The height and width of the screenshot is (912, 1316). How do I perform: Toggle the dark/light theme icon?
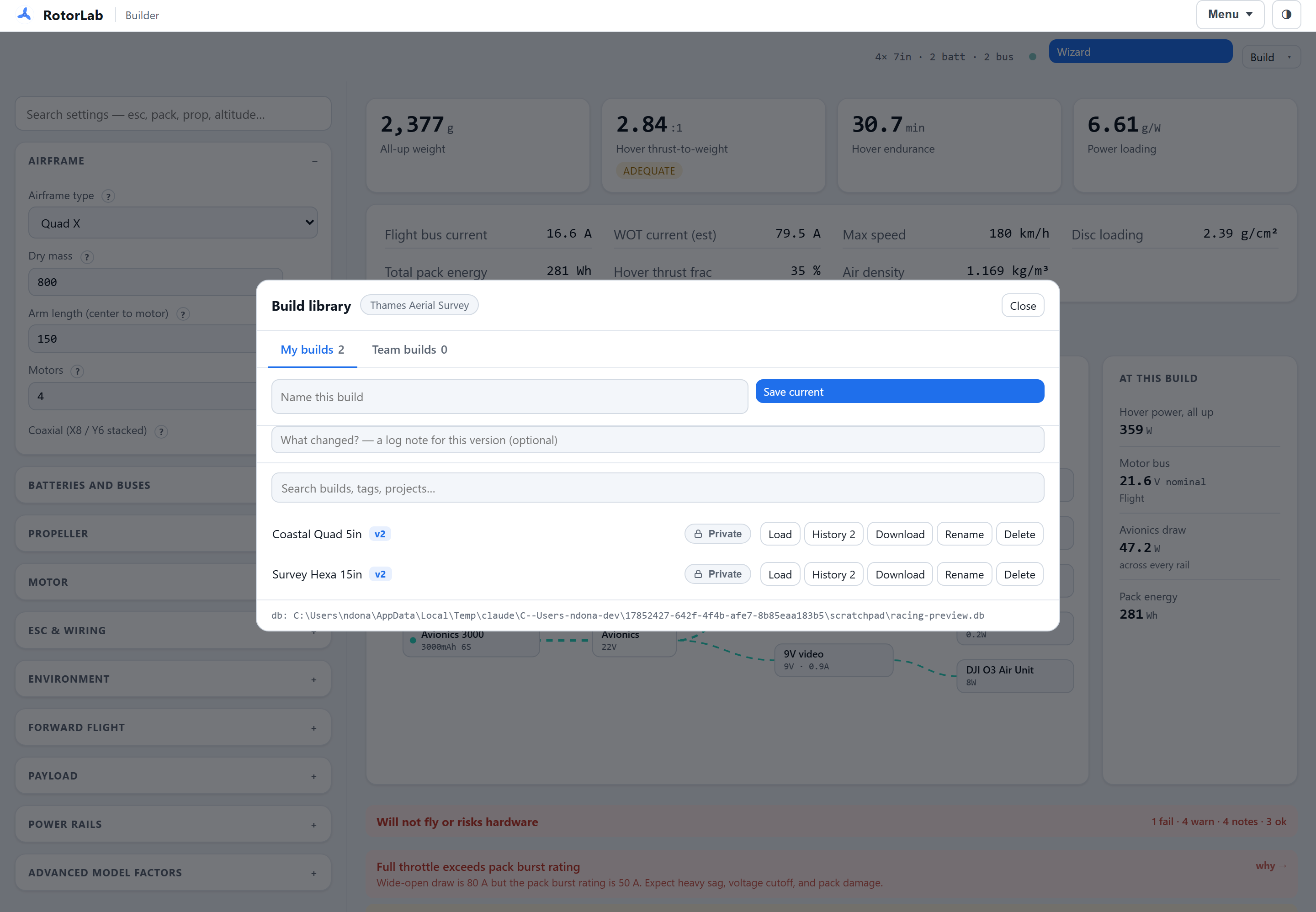(1286, 15)
